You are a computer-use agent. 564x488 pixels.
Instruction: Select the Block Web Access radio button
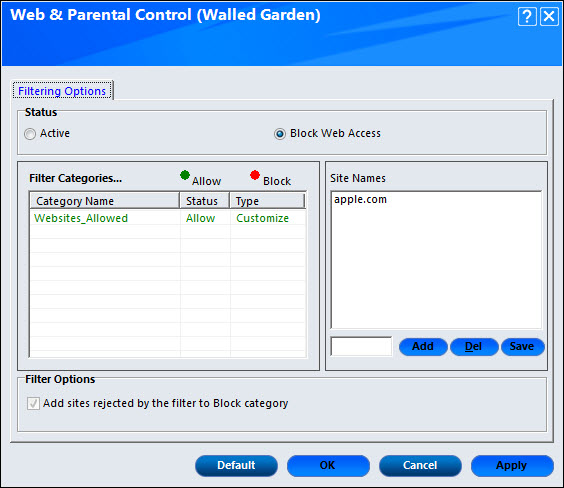click(279, 134)
